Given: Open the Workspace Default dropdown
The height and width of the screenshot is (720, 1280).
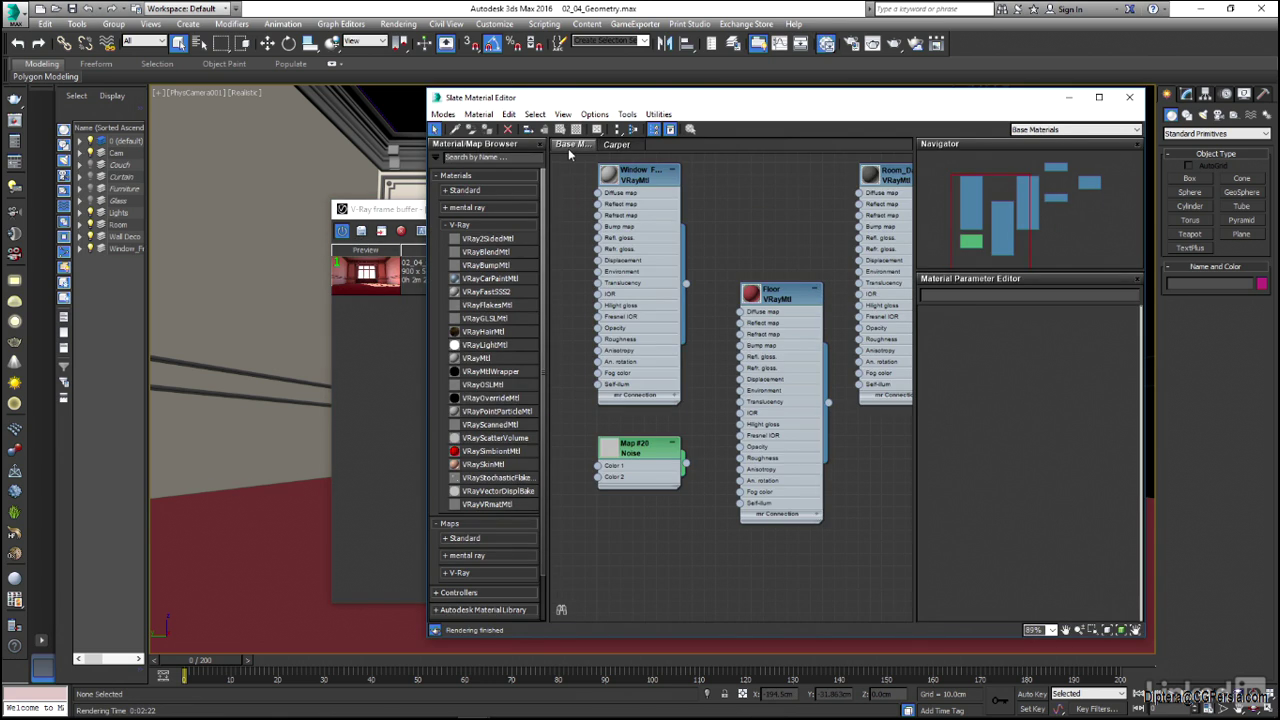Looking at the screenshot, I should (x=187, y=8).
